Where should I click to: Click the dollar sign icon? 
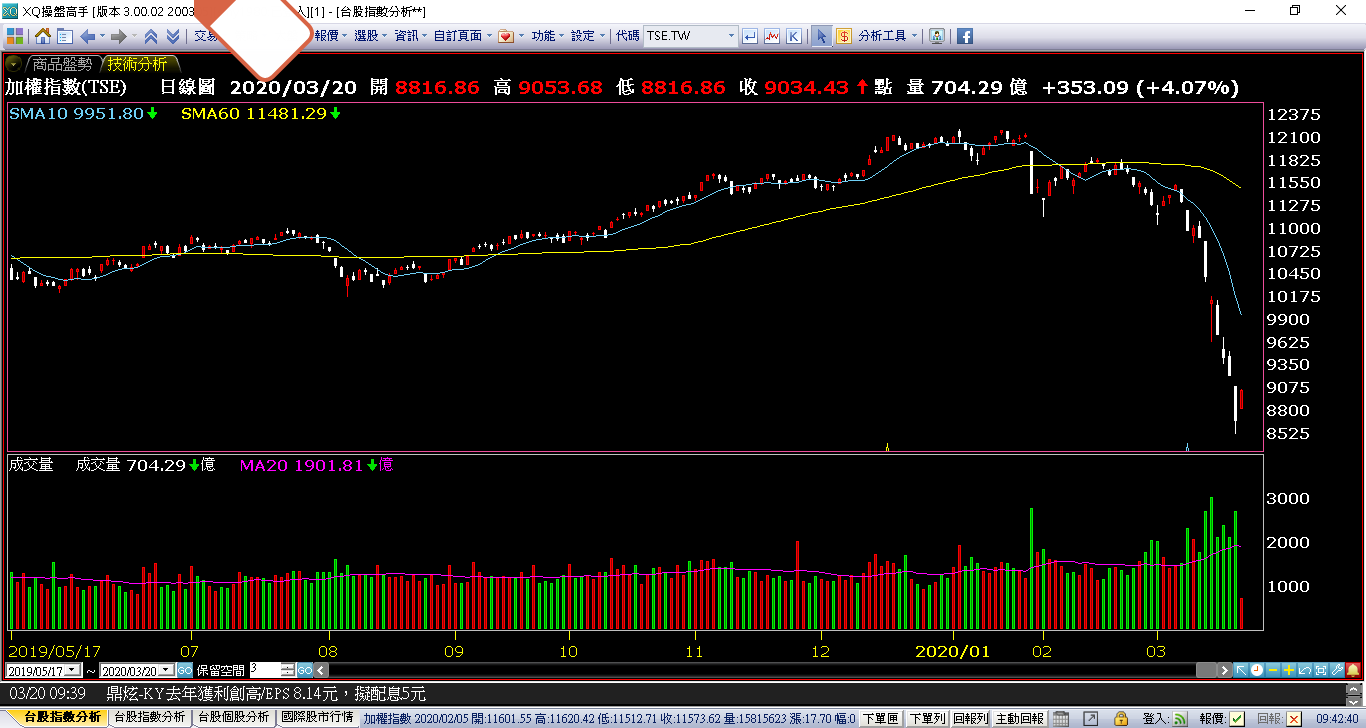coord(843,36)
